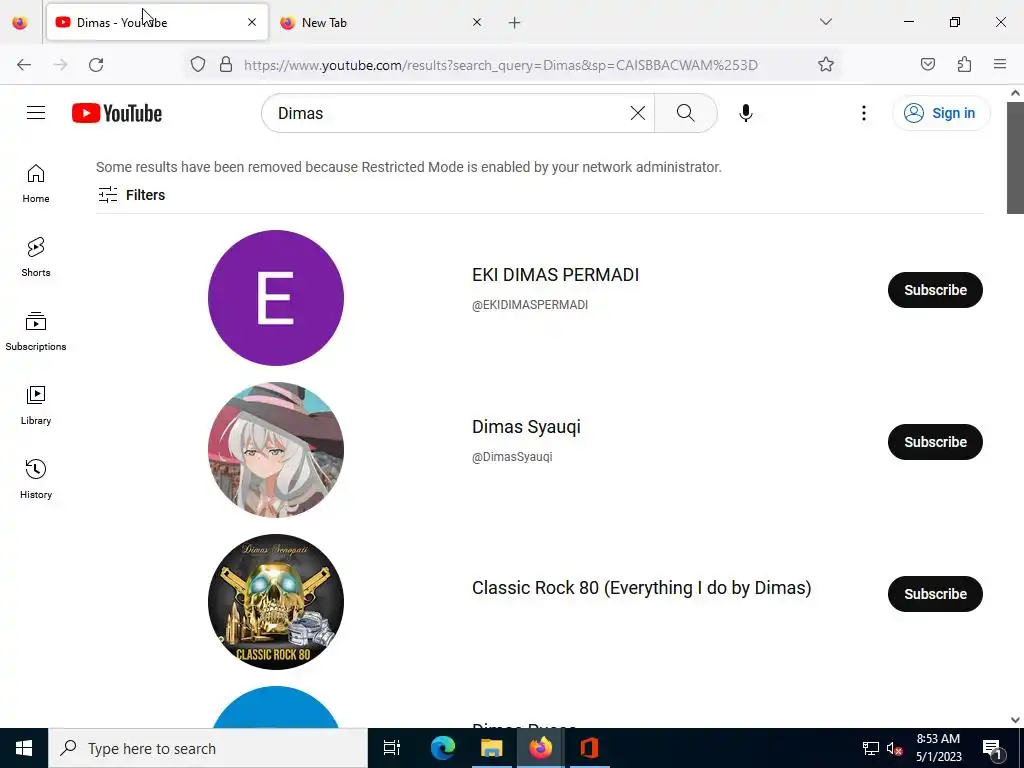This screenshot has width=1024, height=768.
Task: Close the Dimas - YouTube tab
Action: click(x=252, y=23)
